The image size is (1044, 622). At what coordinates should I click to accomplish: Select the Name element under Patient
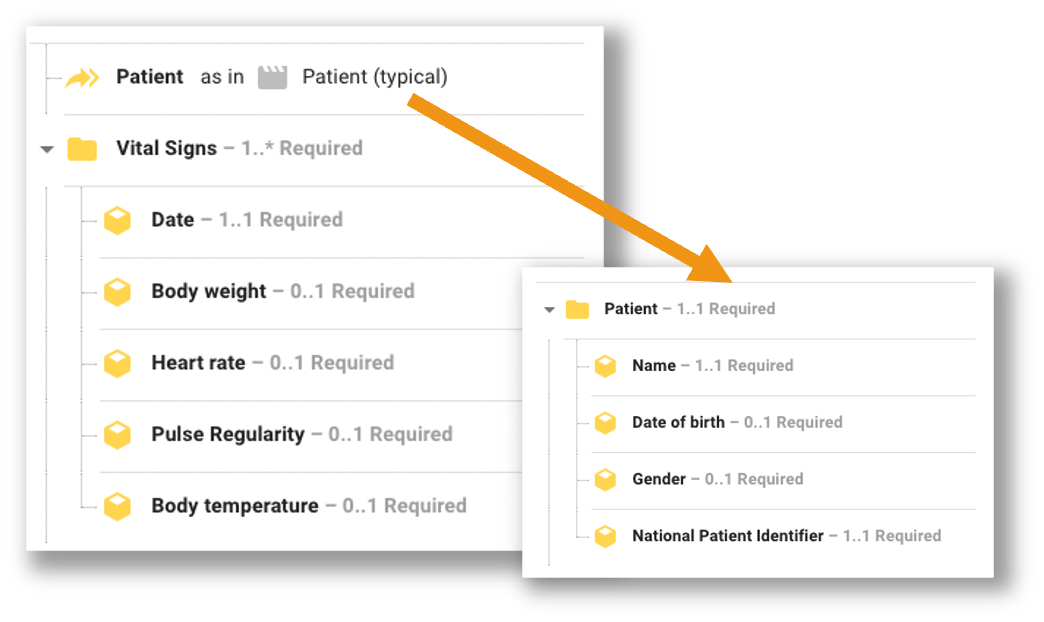(x=654, y=366)
